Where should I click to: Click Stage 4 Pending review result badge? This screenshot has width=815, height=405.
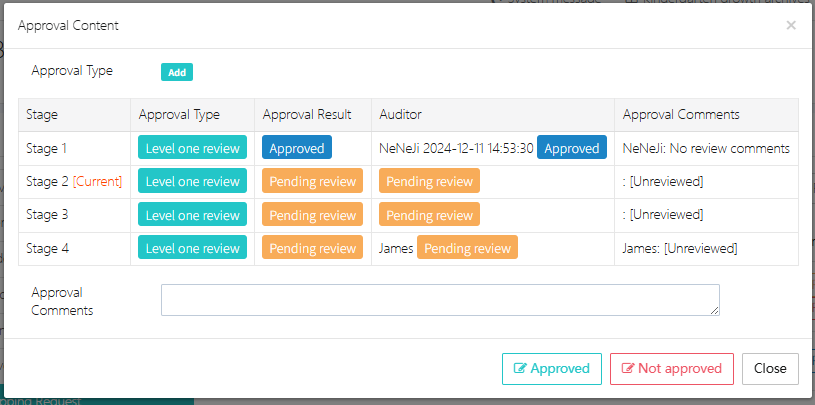[312, 248]
